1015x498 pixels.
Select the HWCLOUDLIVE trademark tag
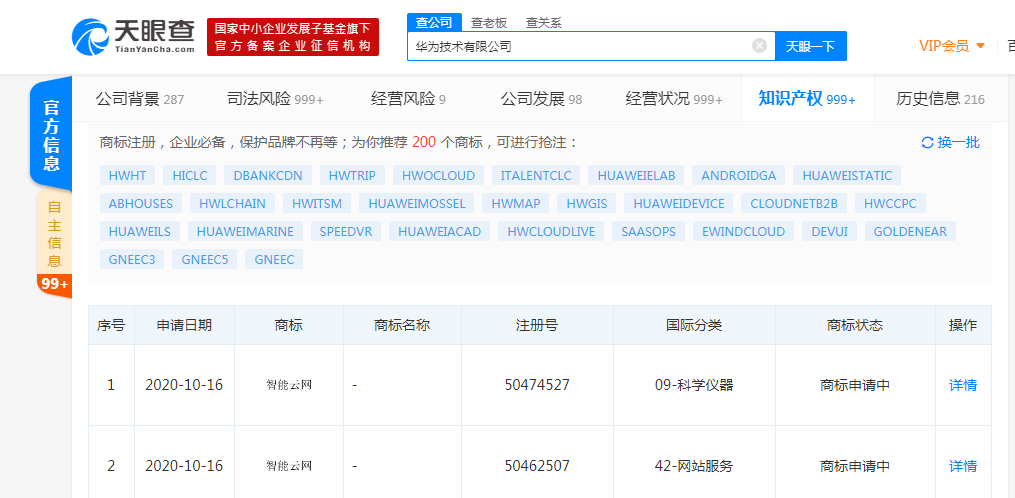click(552, 231)
